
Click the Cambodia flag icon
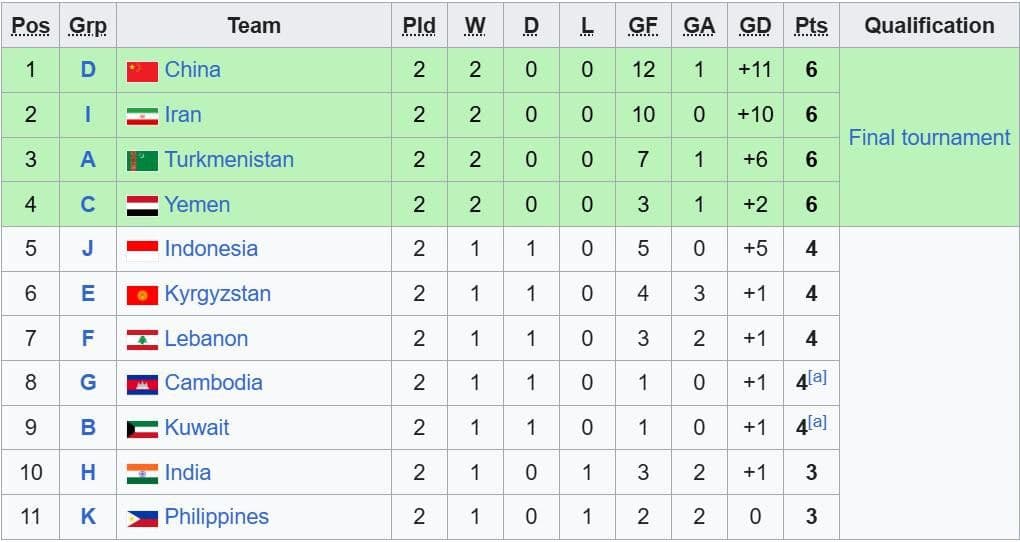[142, 383]
